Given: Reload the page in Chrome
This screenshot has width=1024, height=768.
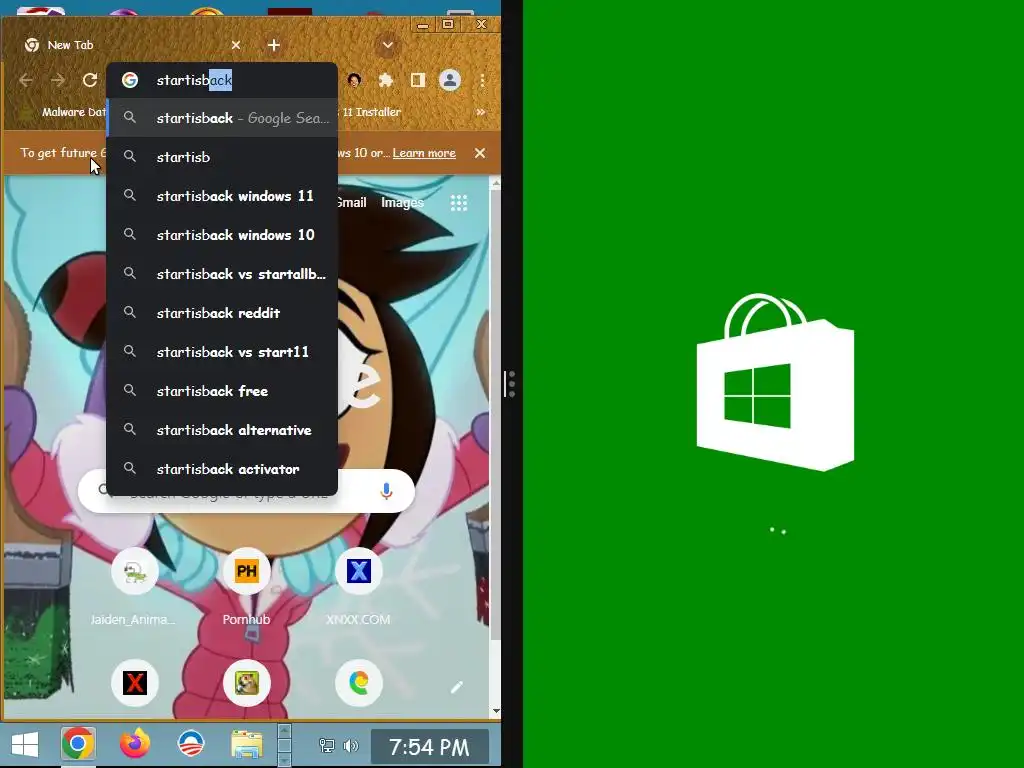Looking at the screenshot, I should point(90,80).
